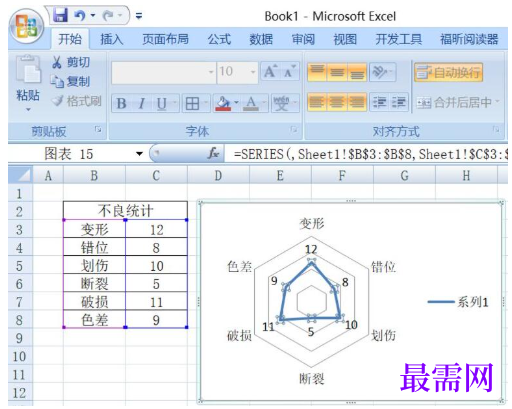Open the 数据 ribbon tab
Screen dimensions: 512x409
point(261,39)
